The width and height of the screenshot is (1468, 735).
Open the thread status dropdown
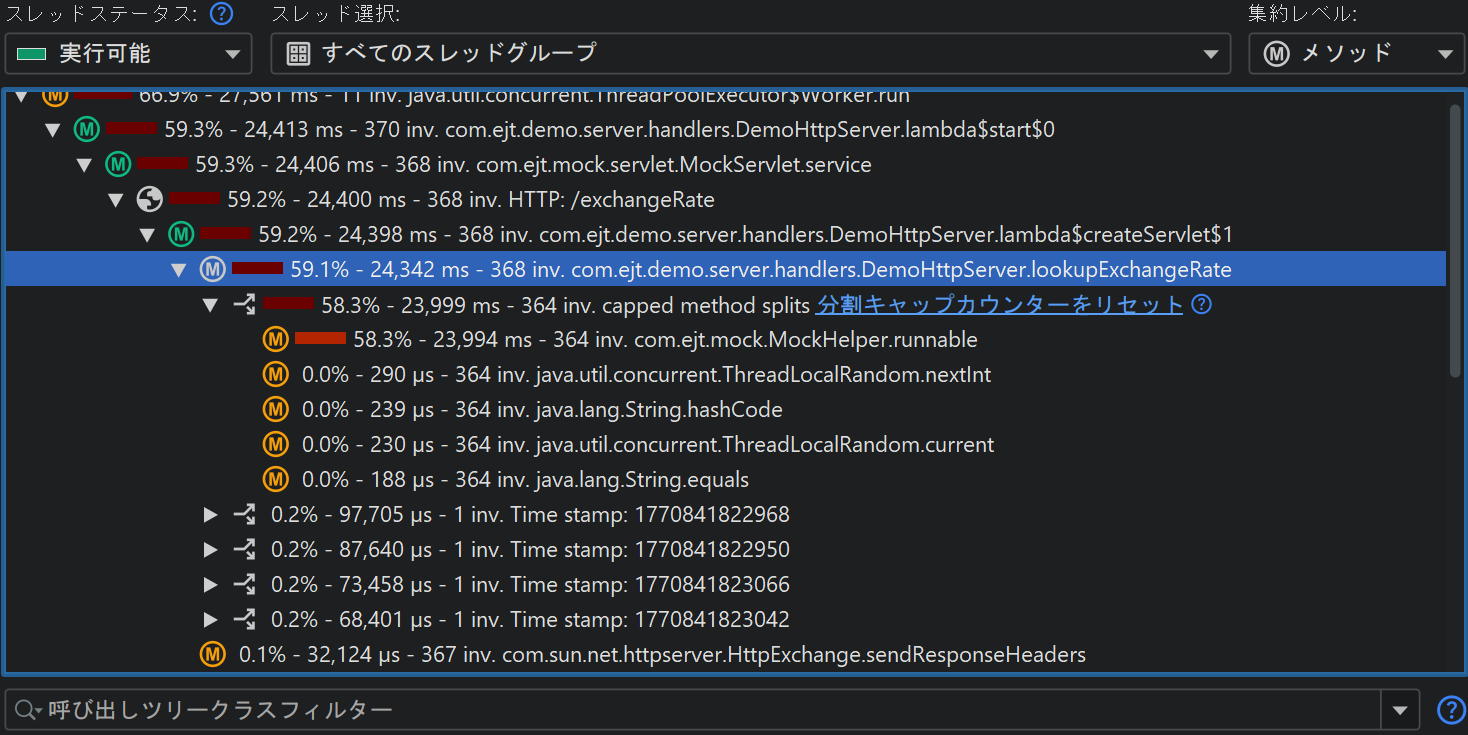click(x=128, y=54)
